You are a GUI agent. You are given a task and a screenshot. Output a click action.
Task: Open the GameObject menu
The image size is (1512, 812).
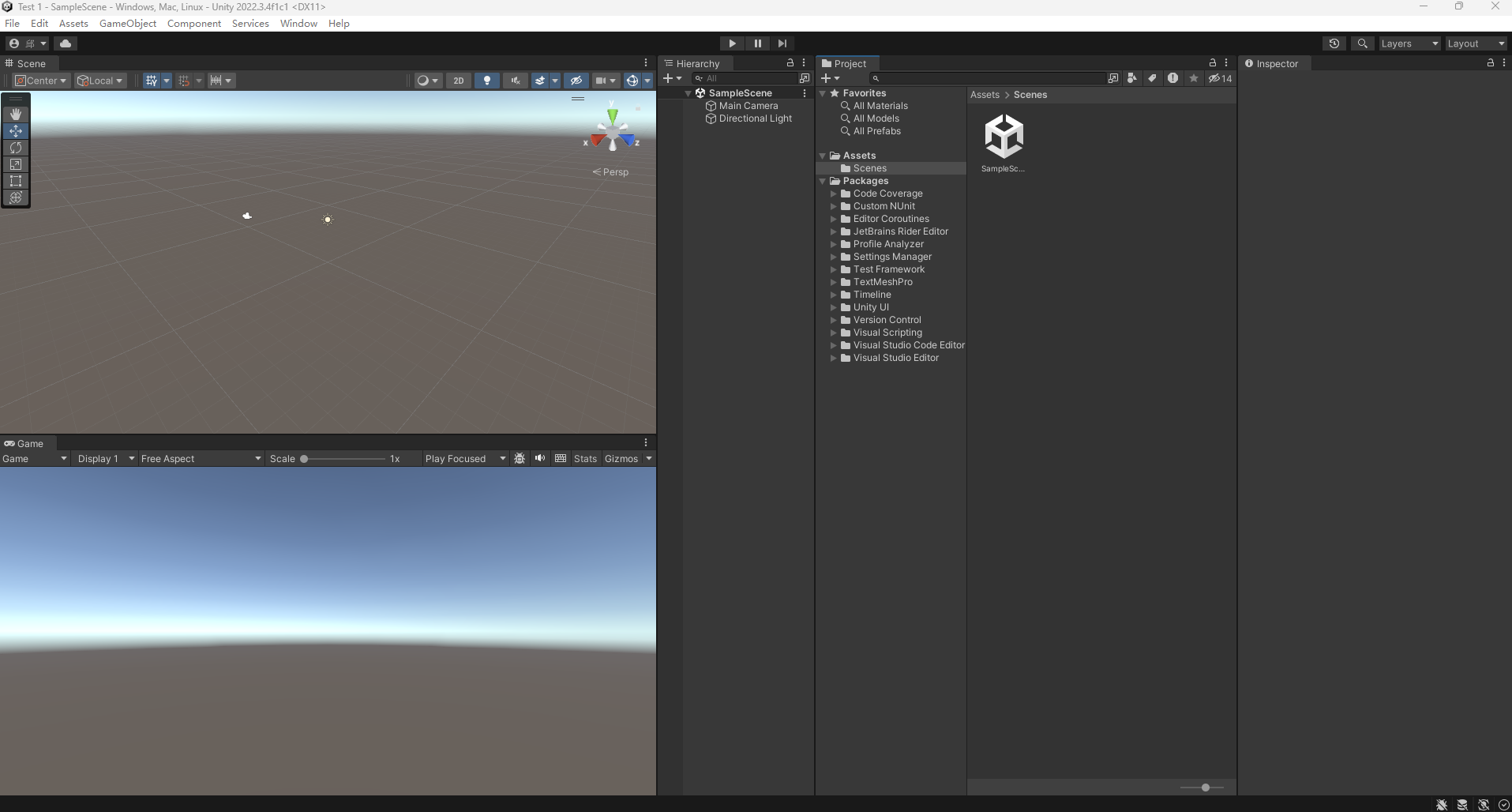tap(128, 24)
